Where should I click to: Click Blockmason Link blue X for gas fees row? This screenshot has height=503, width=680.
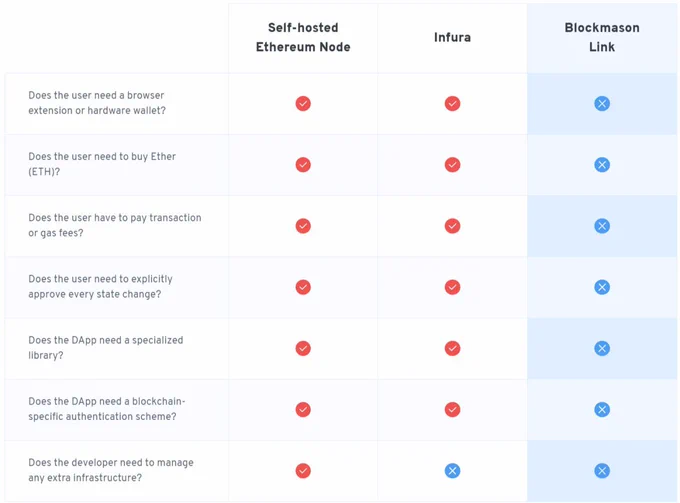pos(602,226)
